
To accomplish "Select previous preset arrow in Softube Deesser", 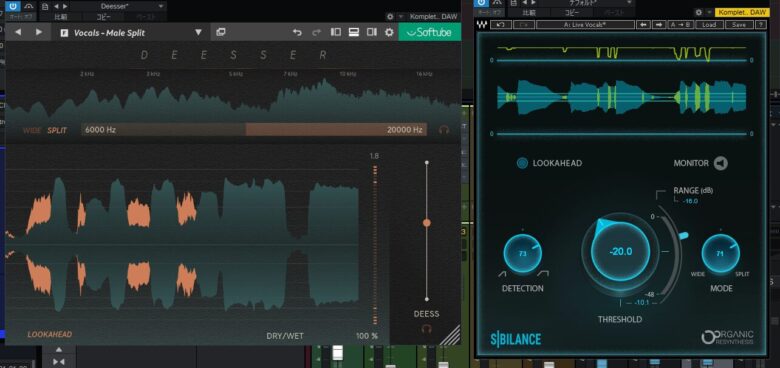I will (x=18, y=32).
